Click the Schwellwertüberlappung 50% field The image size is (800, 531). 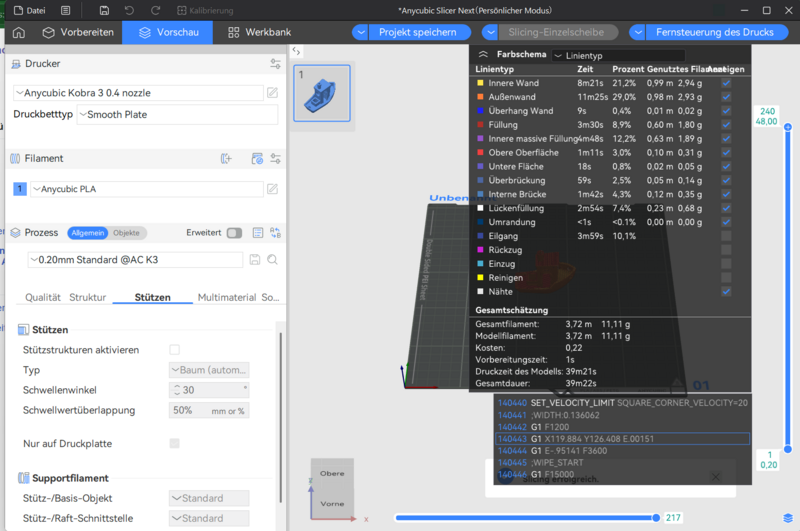pyautogui.click(x=209, y=411)
